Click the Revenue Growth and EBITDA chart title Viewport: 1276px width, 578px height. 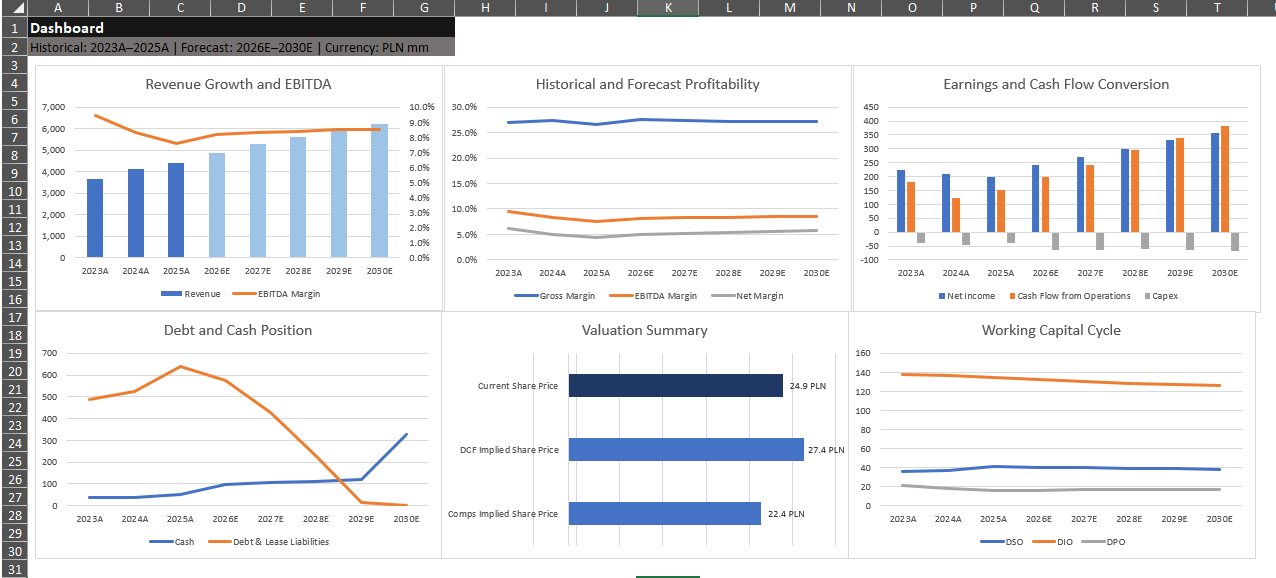tap(238, 84)
